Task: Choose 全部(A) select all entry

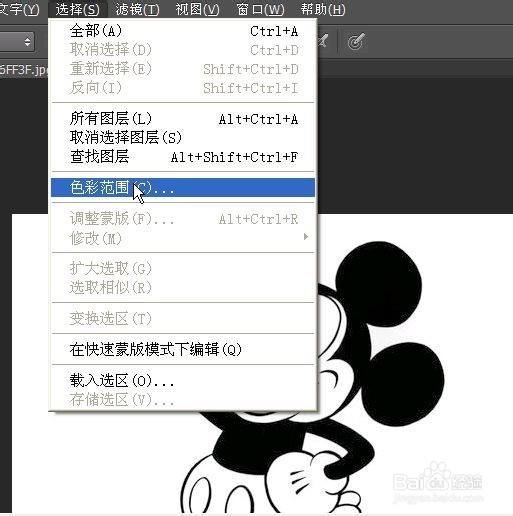Action: (183, 31)
